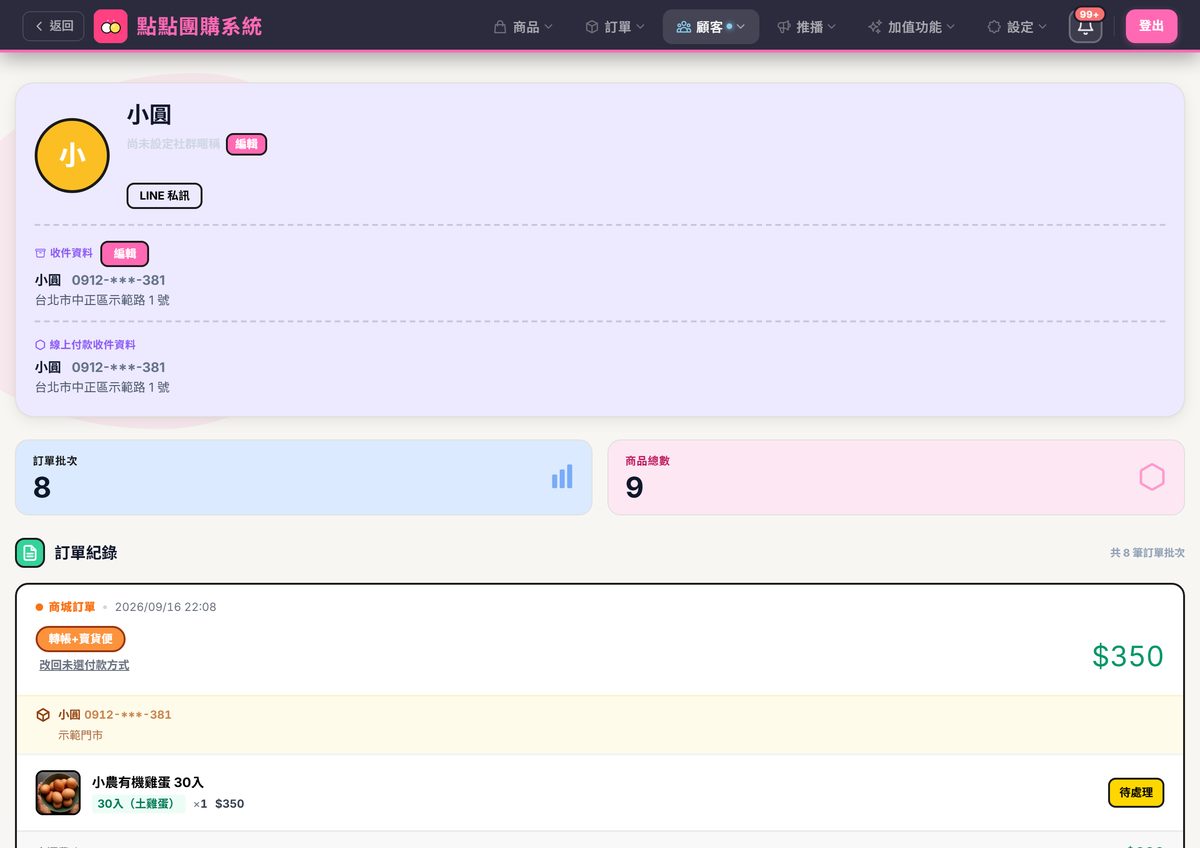
Task: Click the customer name 小圓 heading
Action: pyautogui.click(x=149, y=115)
